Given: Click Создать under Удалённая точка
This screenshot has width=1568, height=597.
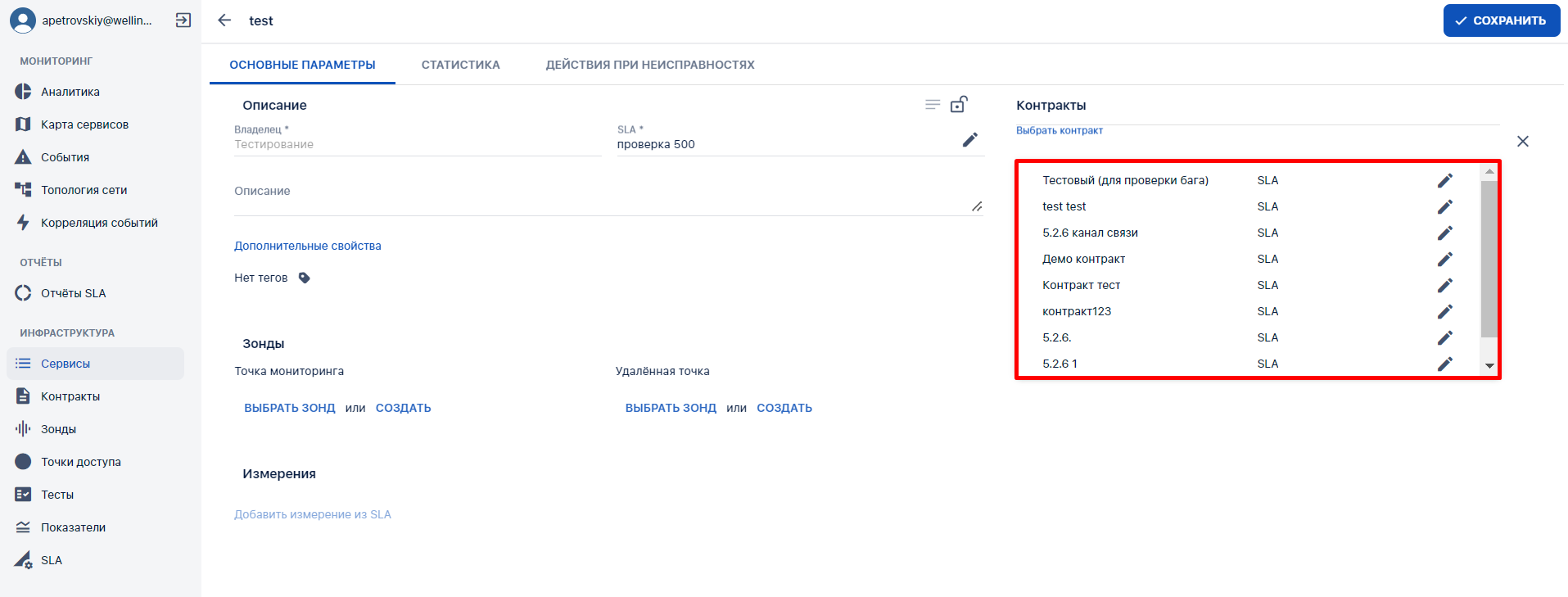Looking at the screenshot, I should tap(784, 408).
